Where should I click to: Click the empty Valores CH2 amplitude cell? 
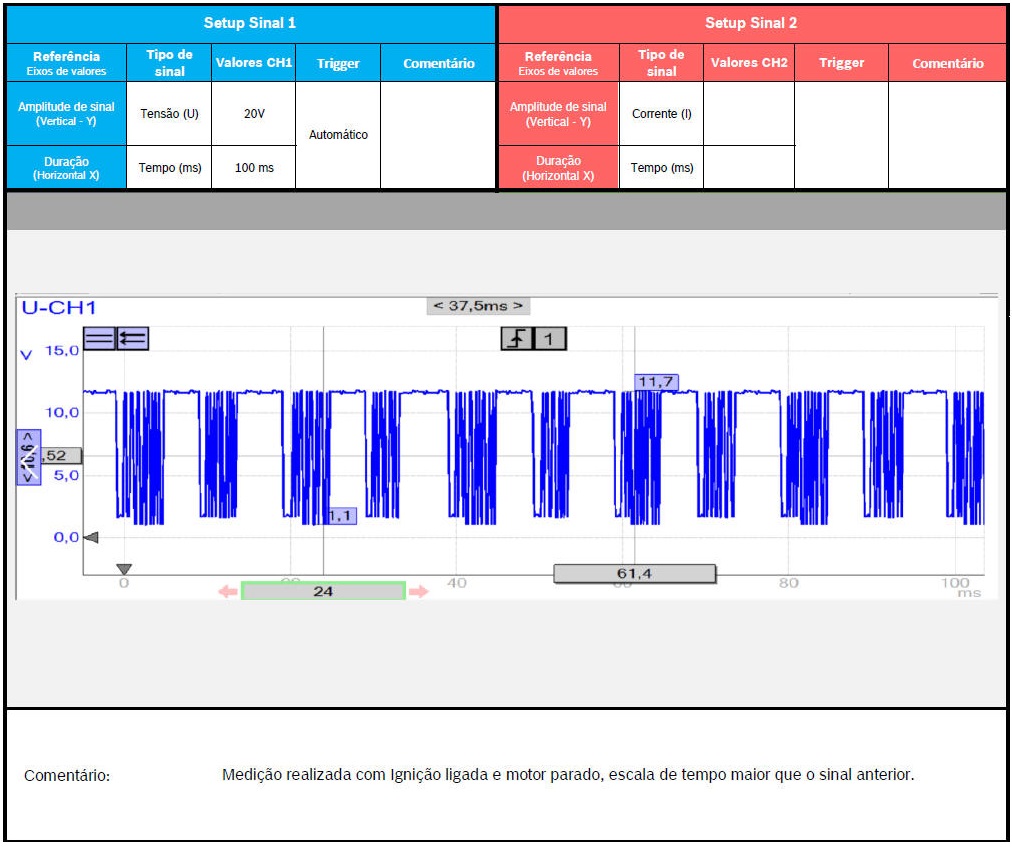(748, 114)
